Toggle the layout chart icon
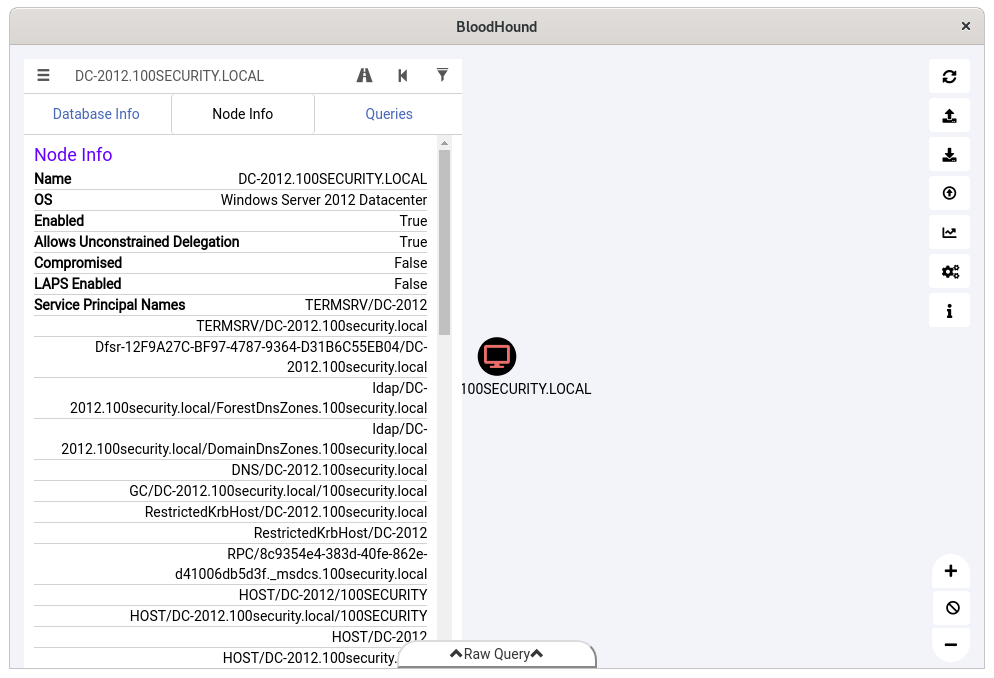Image resolution: width=994 pixels, height=678 pixels. point(949,233)
